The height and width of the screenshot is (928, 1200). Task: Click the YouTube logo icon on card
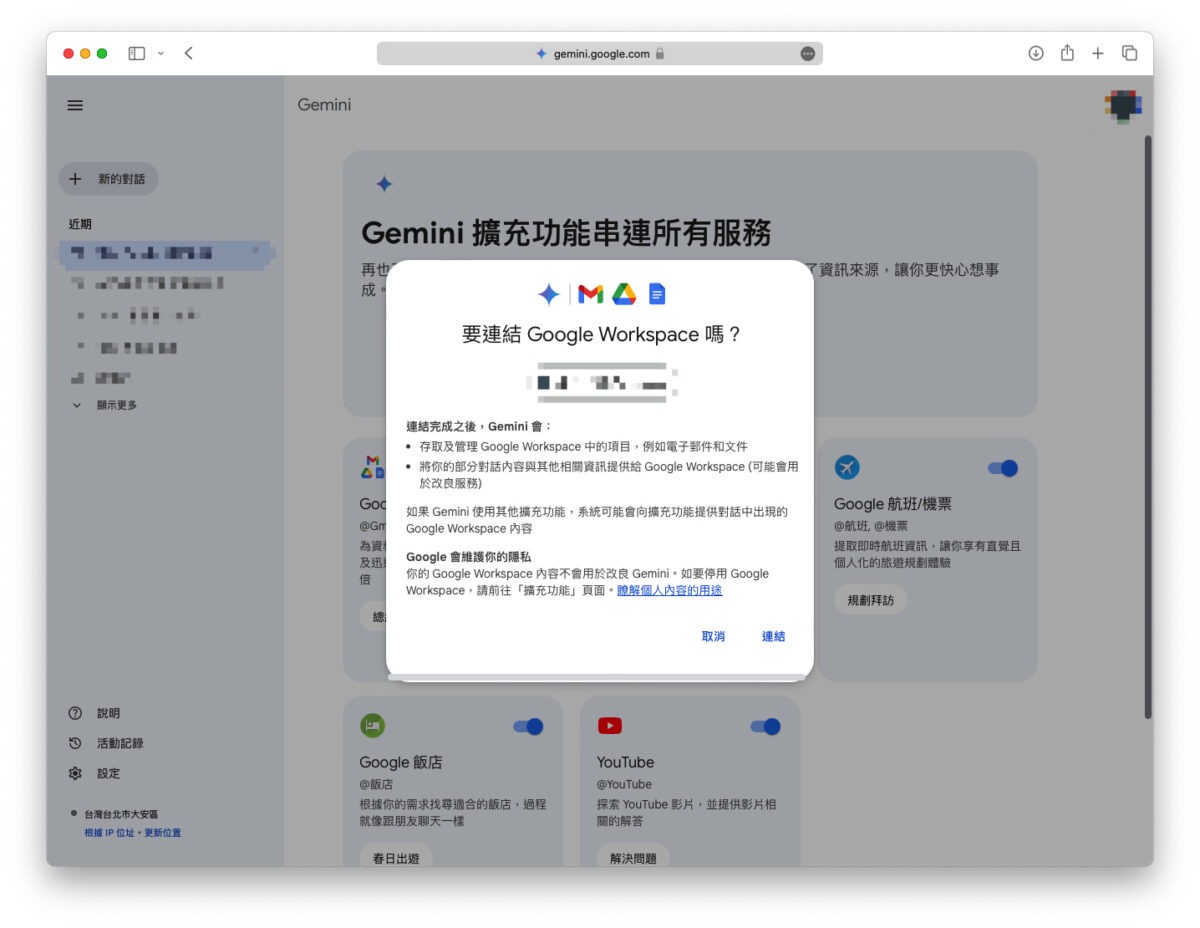click(x=609, y=726)
